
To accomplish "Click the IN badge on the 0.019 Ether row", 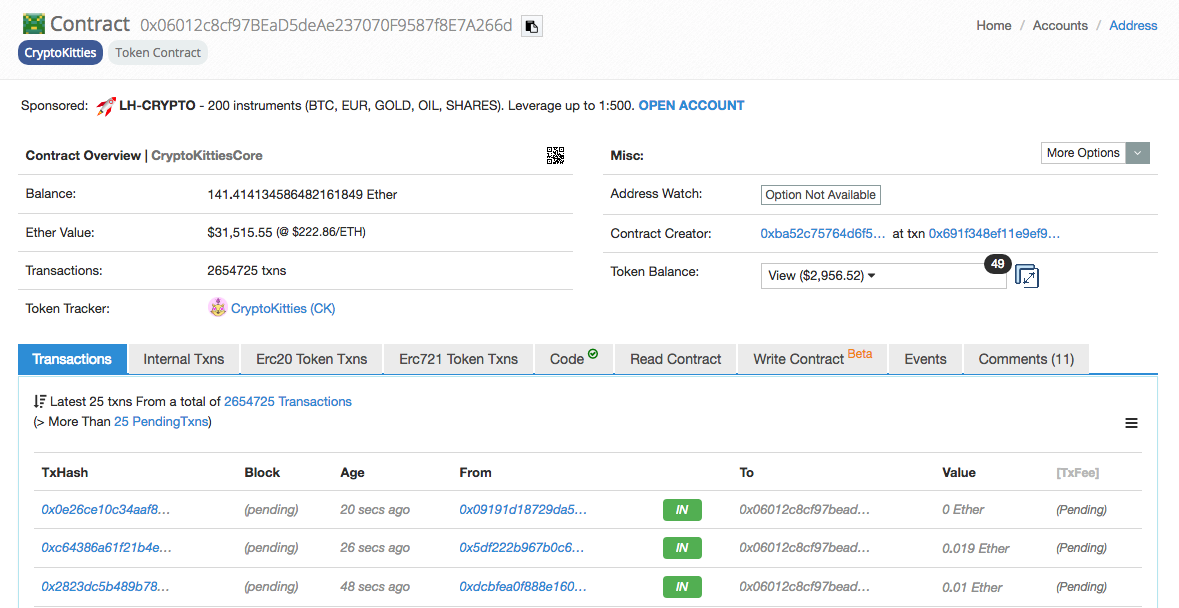I will click(x=682, y=548).
